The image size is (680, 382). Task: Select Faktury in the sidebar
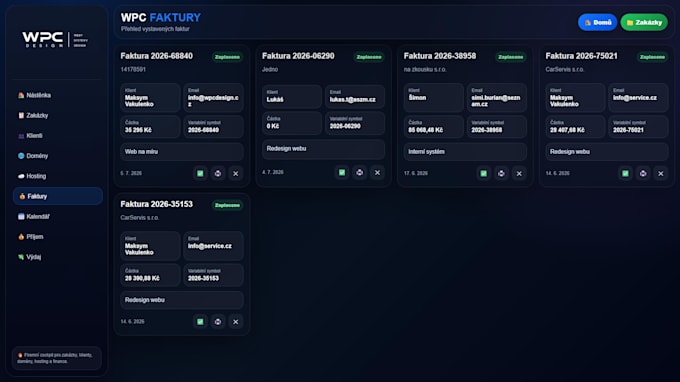[x=58, y=196]
